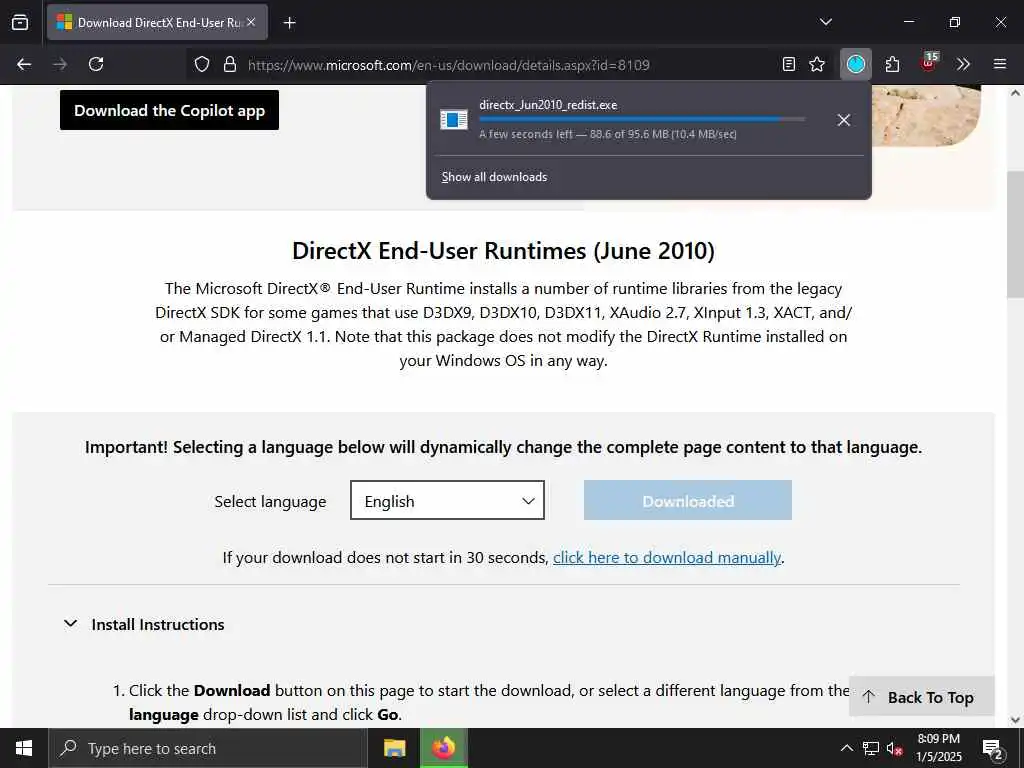
Task: Click directx_Jun2010_redist.exe file icon in downloads panel
Action: pyautogui.click(x=453, y=120)
